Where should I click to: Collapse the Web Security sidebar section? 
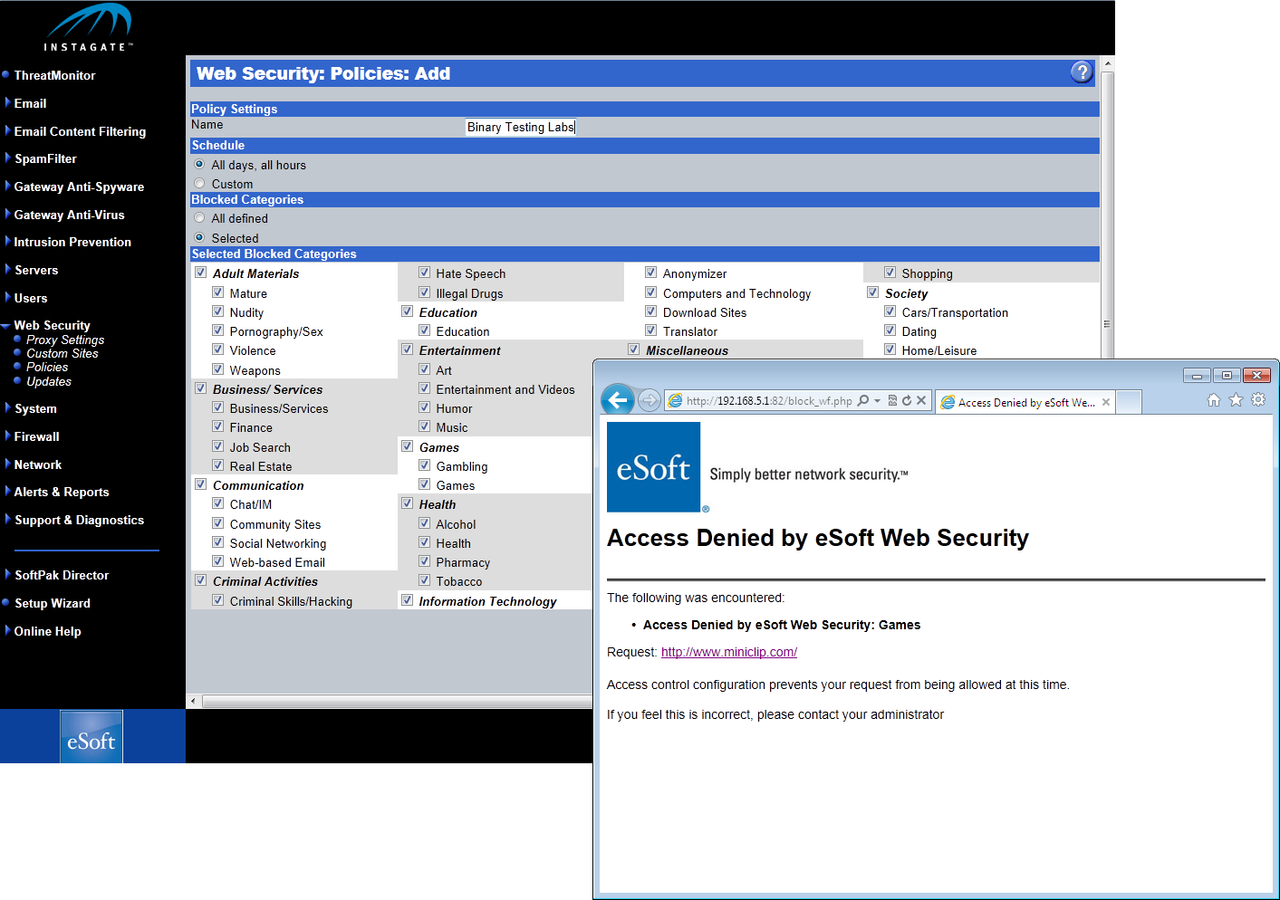51,325
